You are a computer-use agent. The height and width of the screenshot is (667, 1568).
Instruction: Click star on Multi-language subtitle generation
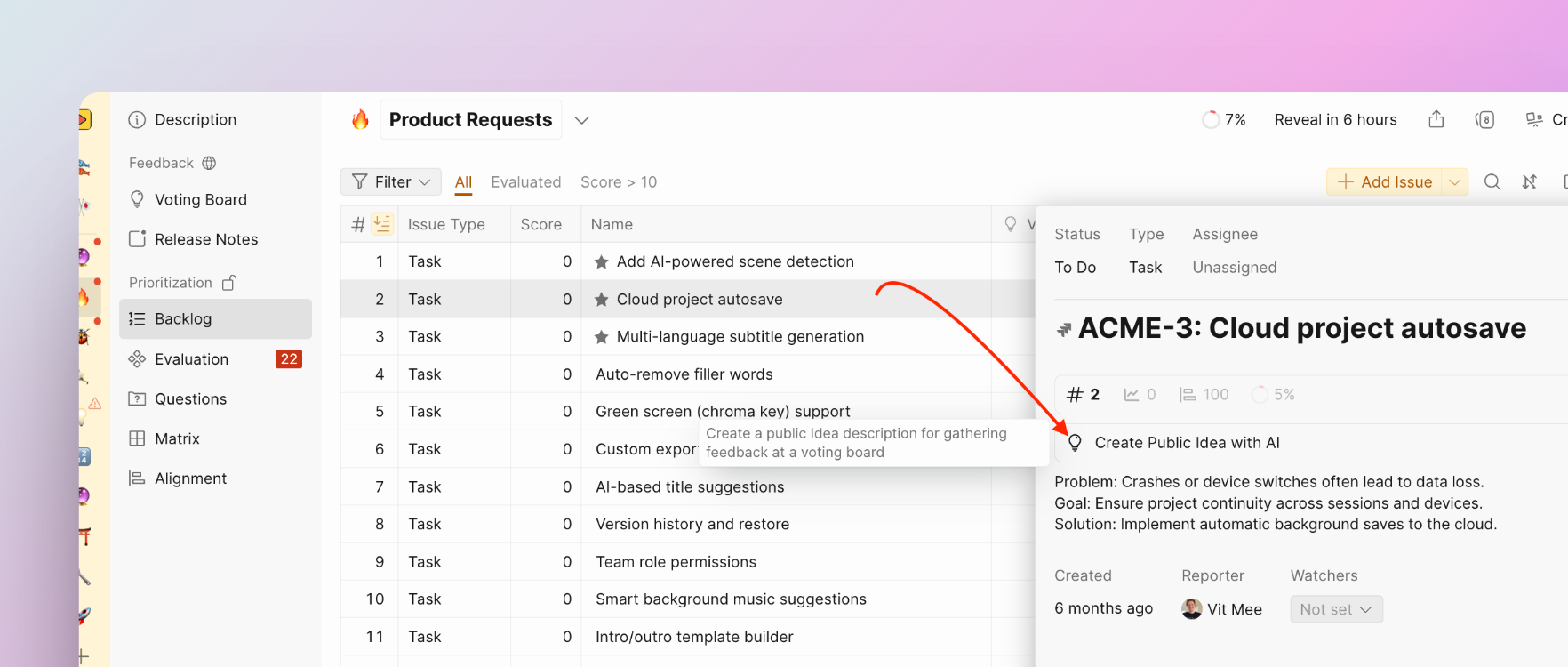602,337
